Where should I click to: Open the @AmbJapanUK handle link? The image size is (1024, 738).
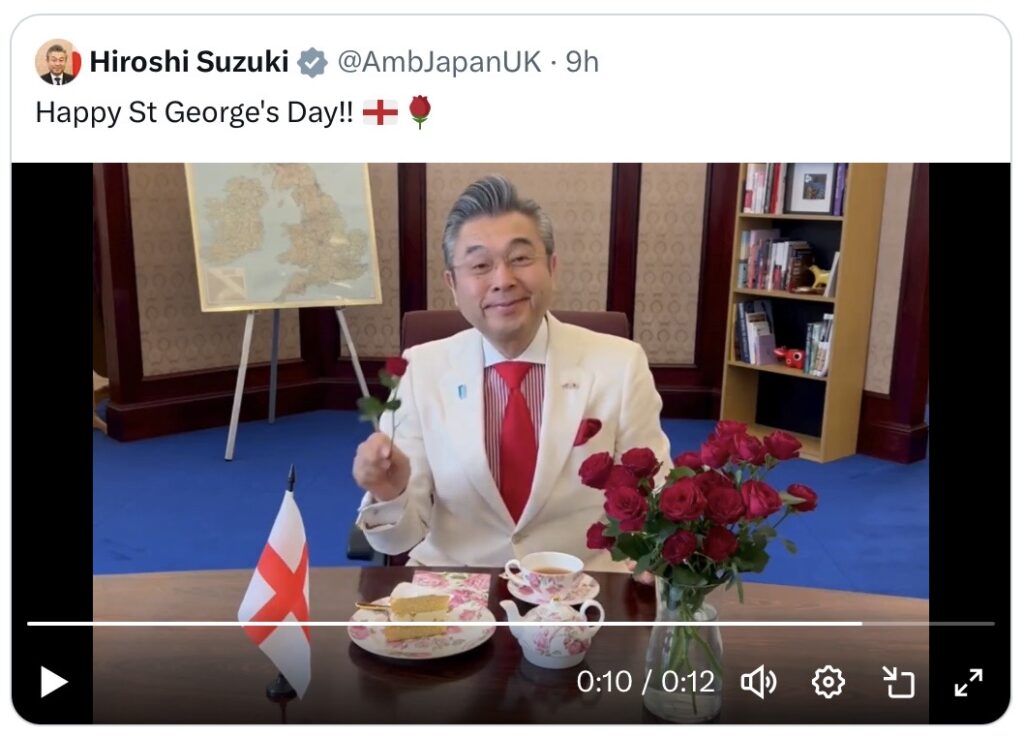439,62
